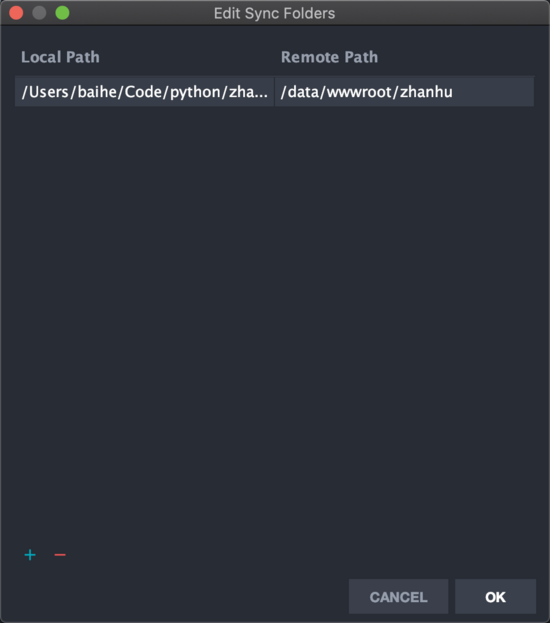Add a new sync folder with plus icon

(30, 555)
